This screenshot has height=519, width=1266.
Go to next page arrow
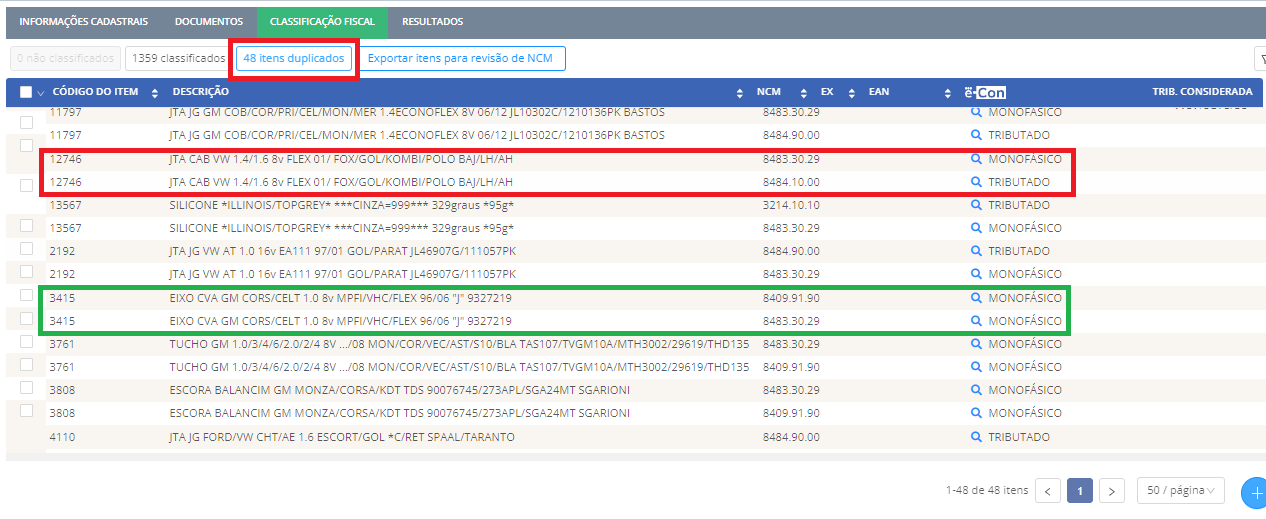point(1112,491)
